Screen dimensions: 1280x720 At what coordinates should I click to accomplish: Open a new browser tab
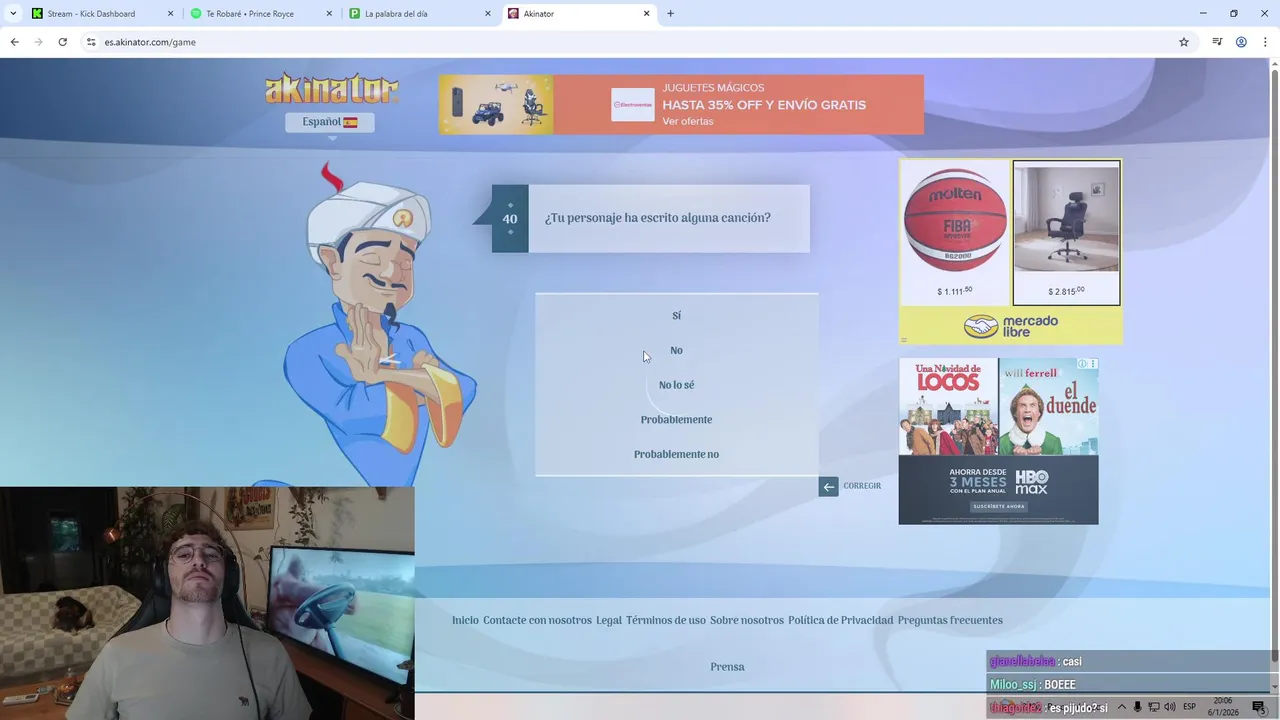point(670,14)
